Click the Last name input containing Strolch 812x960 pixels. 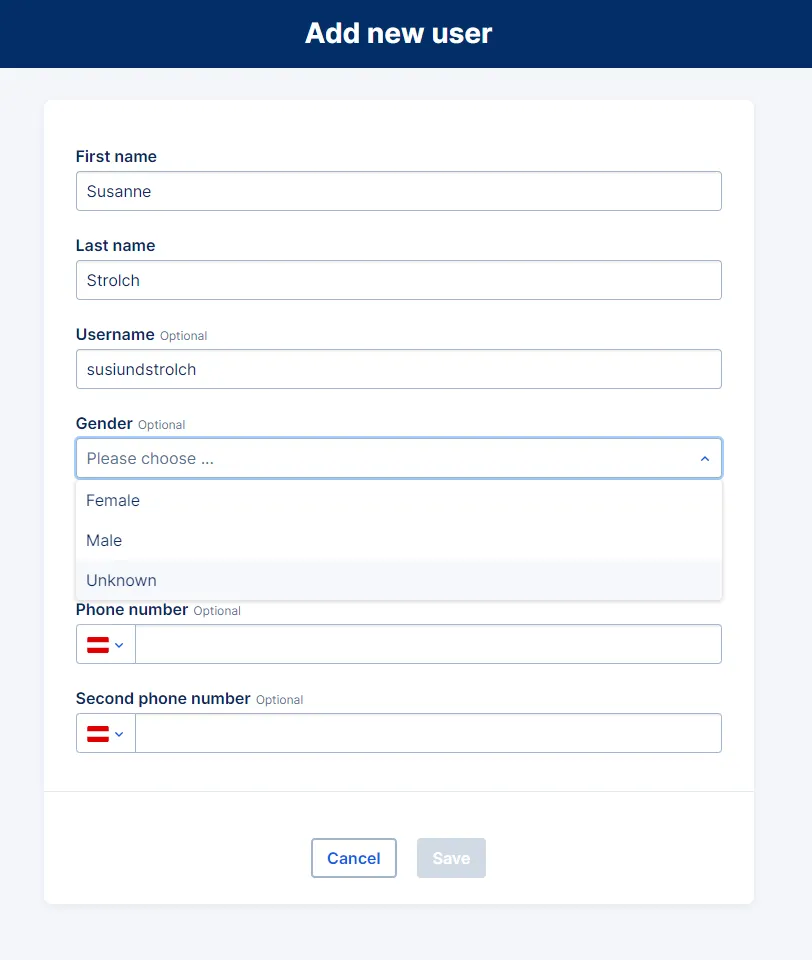coord(399,280)
